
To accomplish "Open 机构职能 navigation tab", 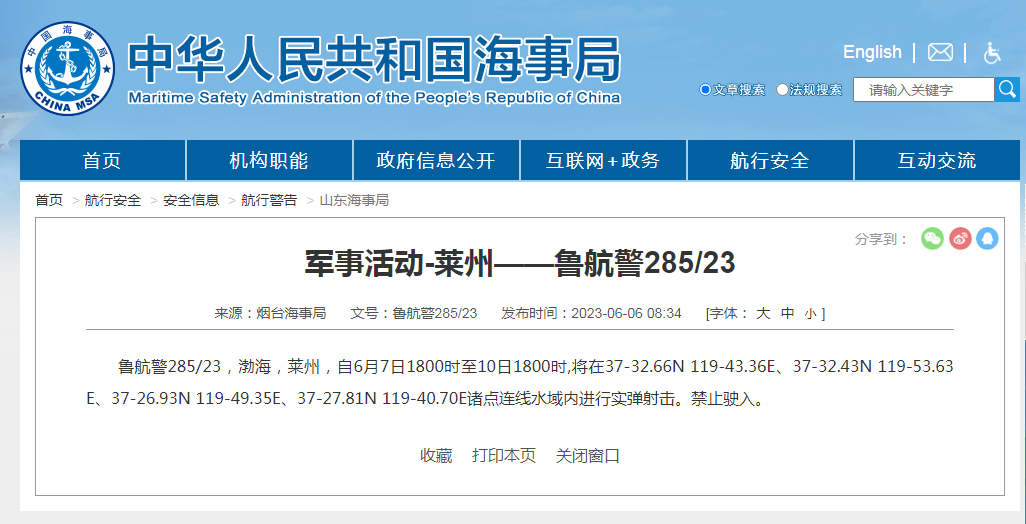I will point(269,160).
